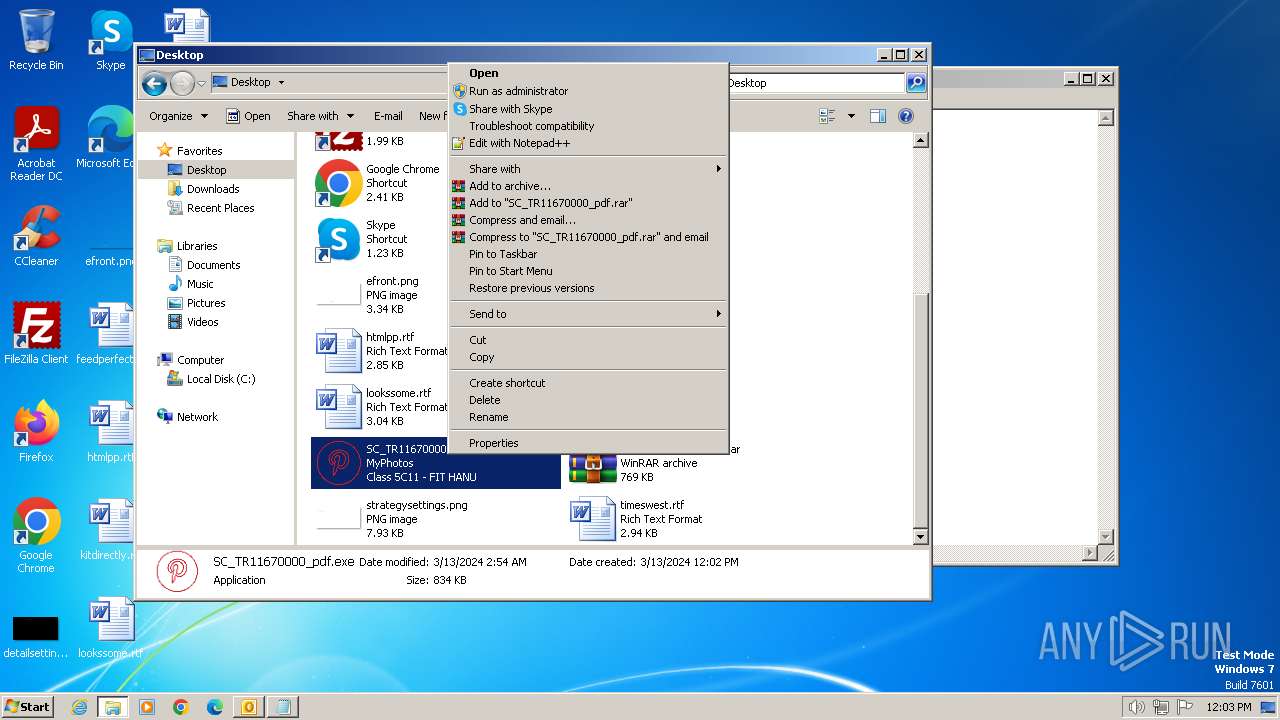The height and width of the screenshot is (720, 1280).
Task: Open Microsoft Edge taskbar icon
Action: click(x=215, y=707)
